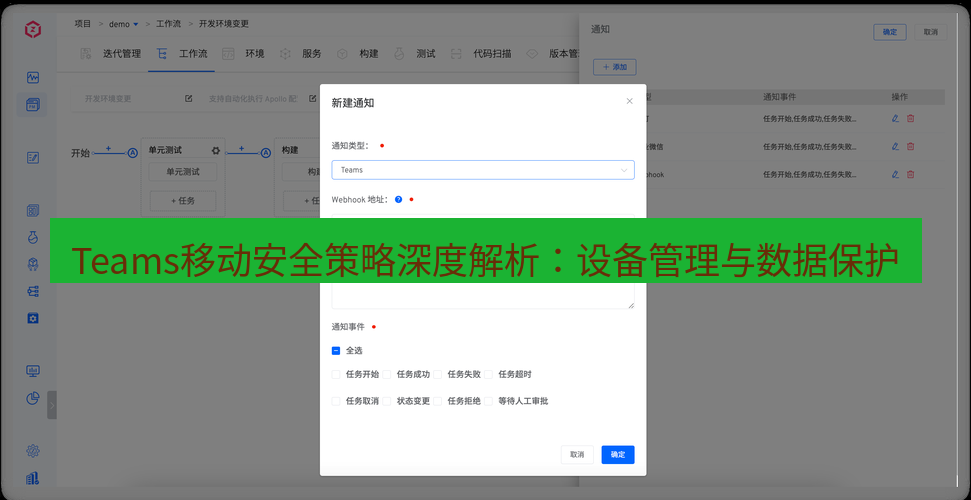Switch to the 构建 tab
This screenshot has height=500, width=971.
(x=357, y=54)
